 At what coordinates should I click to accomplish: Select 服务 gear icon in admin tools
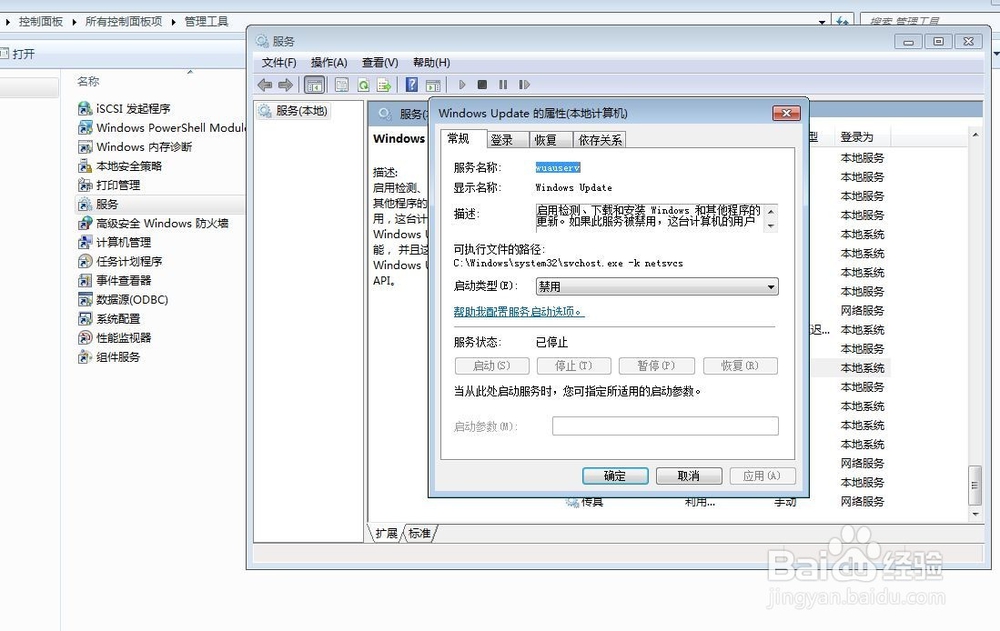point(85,204)
